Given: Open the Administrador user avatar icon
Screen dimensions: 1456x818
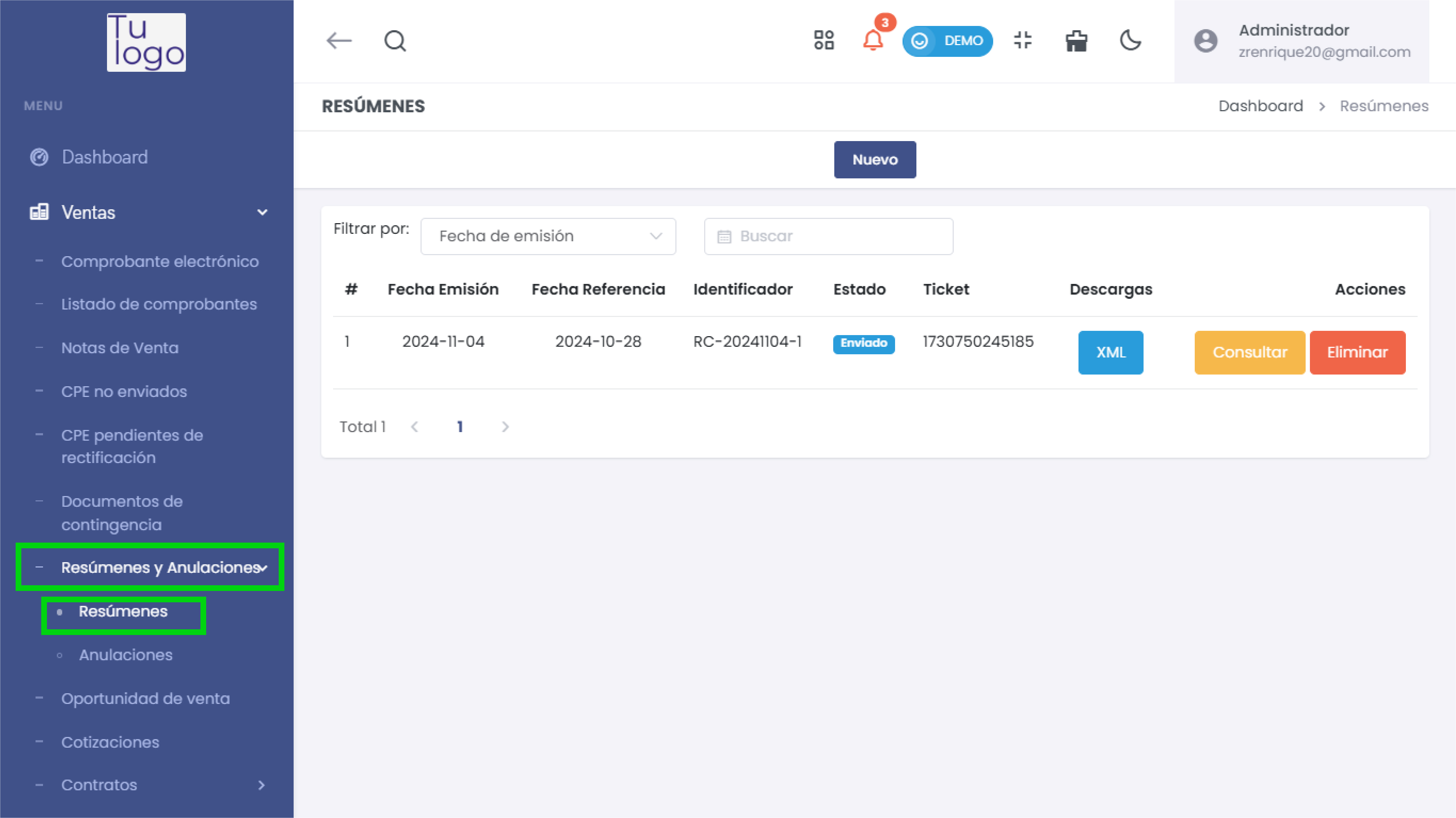Looking at the screenshot, I should click(x=1206, y=41).
